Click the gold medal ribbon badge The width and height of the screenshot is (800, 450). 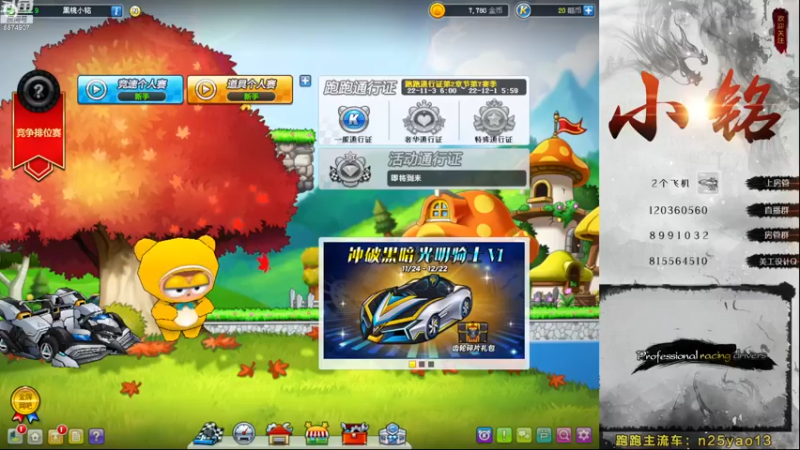click(25, 405)
